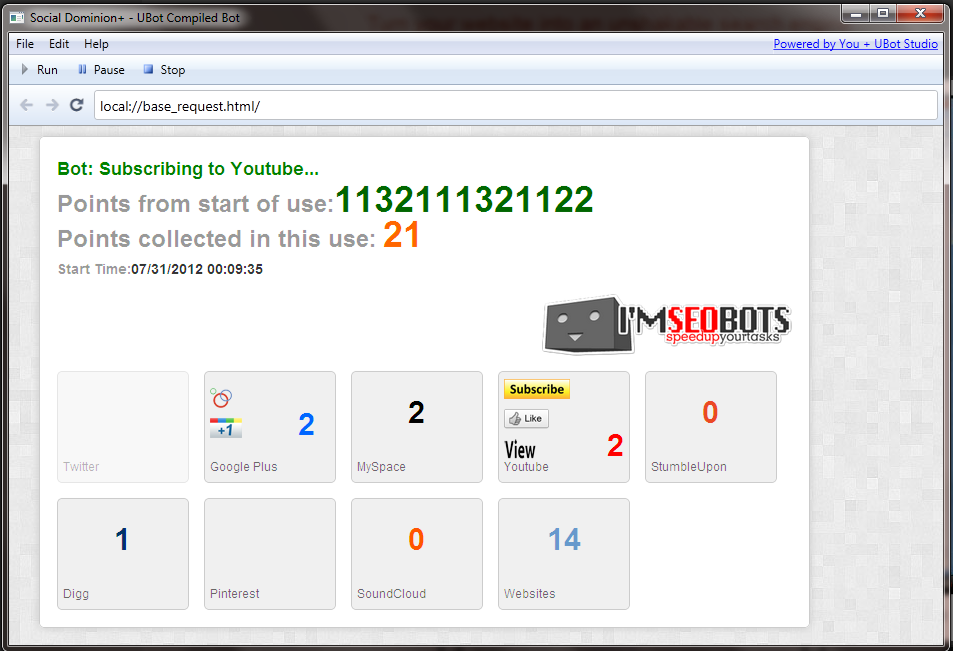Click the status text Bot: Subscribing to Youtube...
The height and width of the screenshot is (651, 953).
188,169
